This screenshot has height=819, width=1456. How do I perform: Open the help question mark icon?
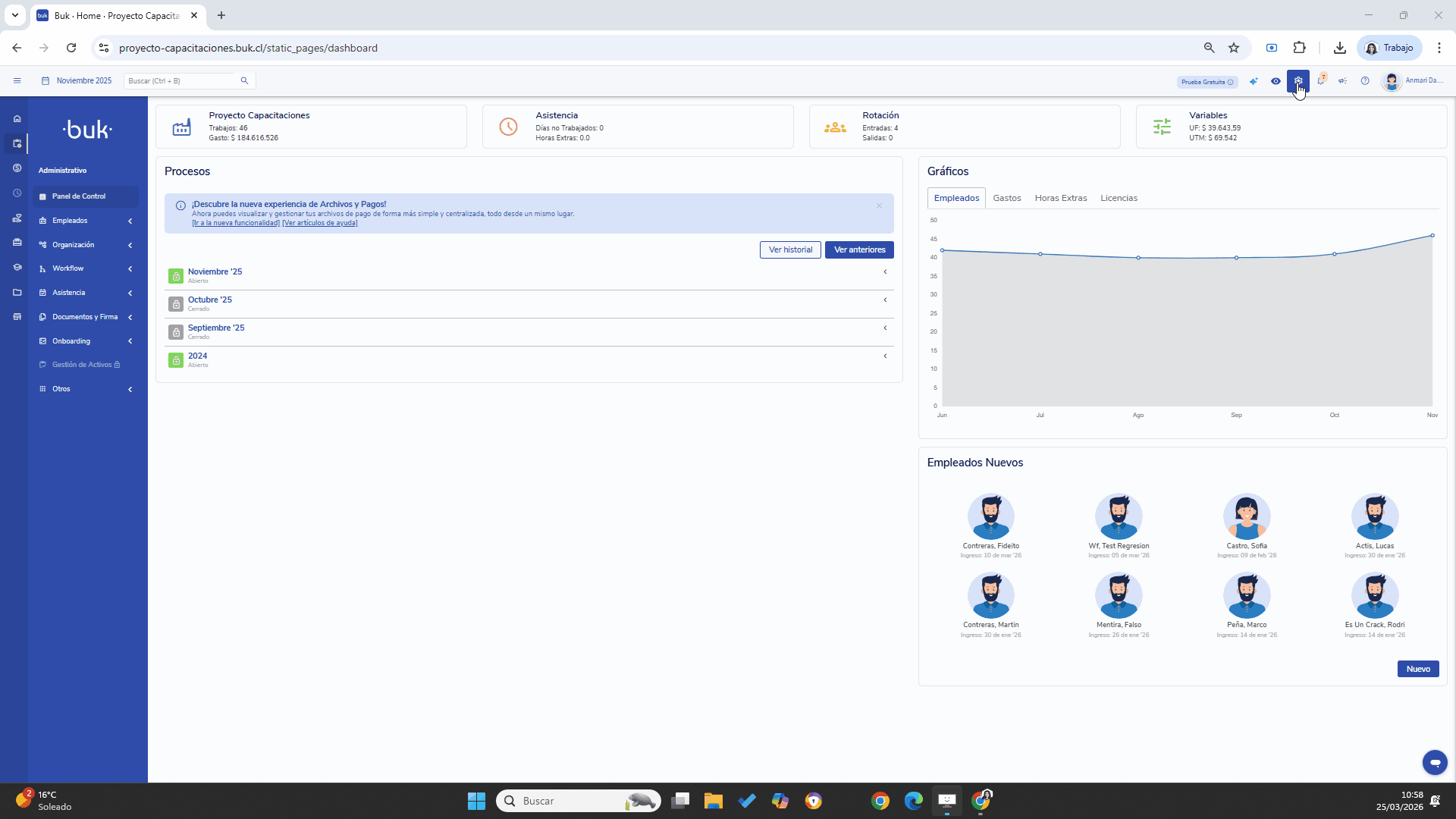pos(1365,81)
